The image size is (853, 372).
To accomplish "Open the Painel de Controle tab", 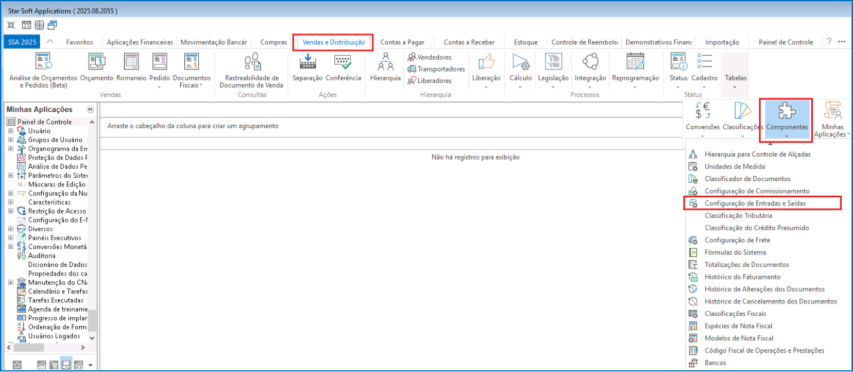I will (786, 42).
